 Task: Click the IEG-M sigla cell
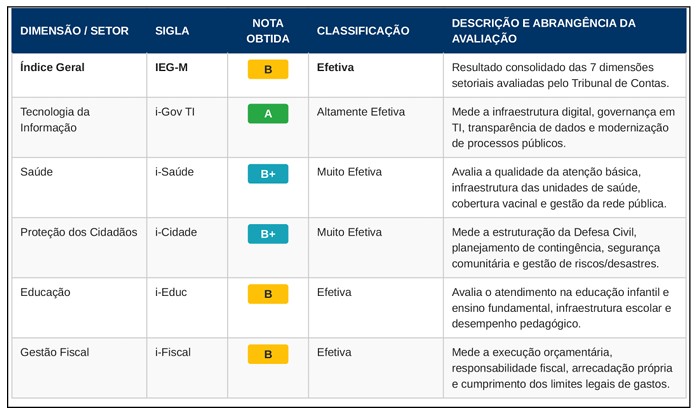pyautogui.click(x=171, y=68)
